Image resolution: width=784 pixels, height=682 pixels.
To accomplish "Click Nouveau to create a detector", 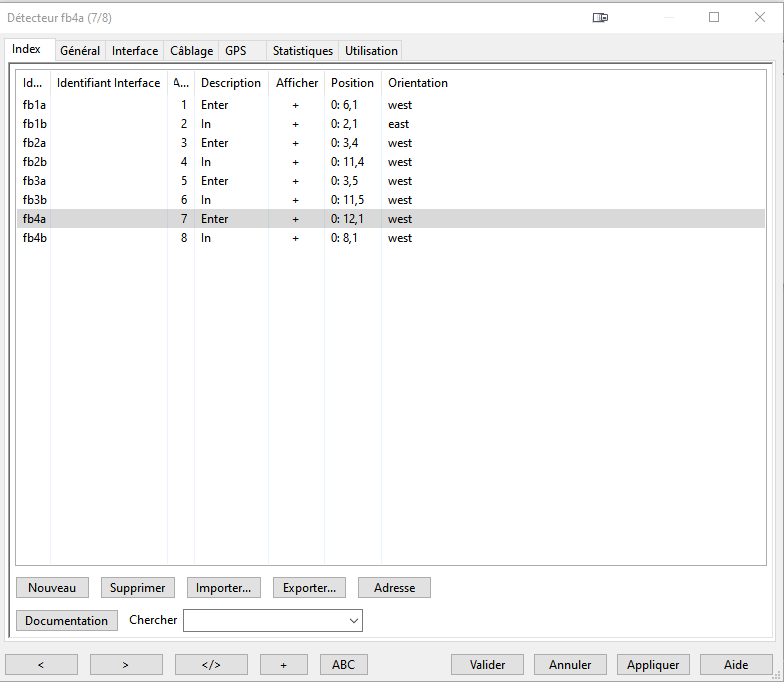I will point(52,588).
